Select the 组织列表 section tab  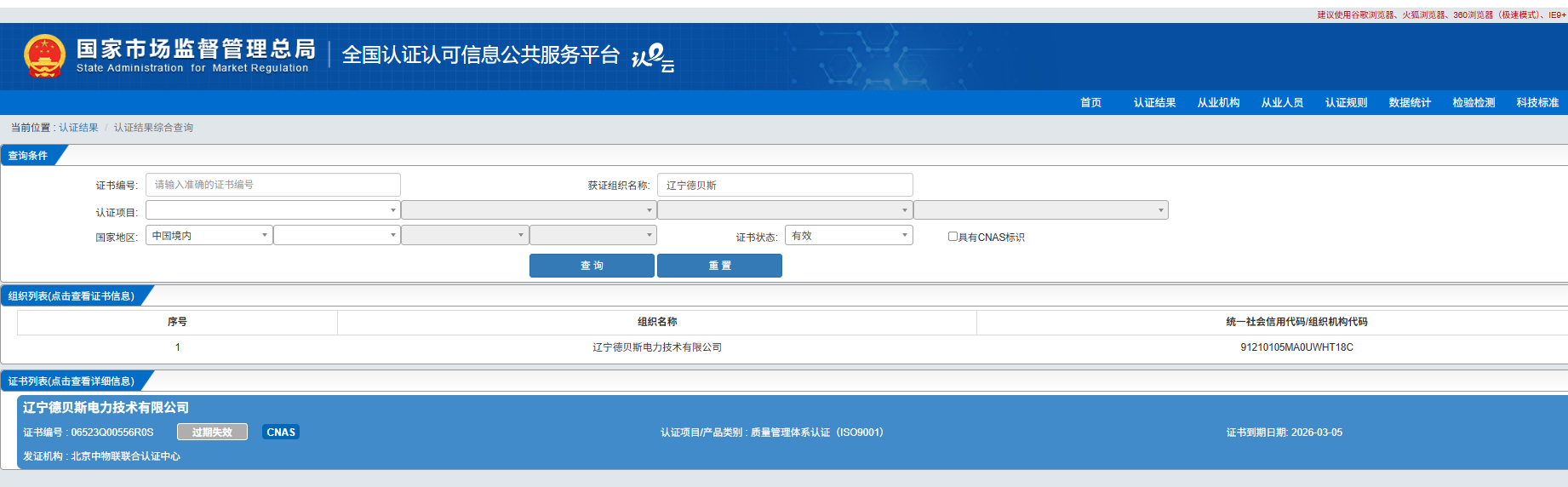point(72,296)
